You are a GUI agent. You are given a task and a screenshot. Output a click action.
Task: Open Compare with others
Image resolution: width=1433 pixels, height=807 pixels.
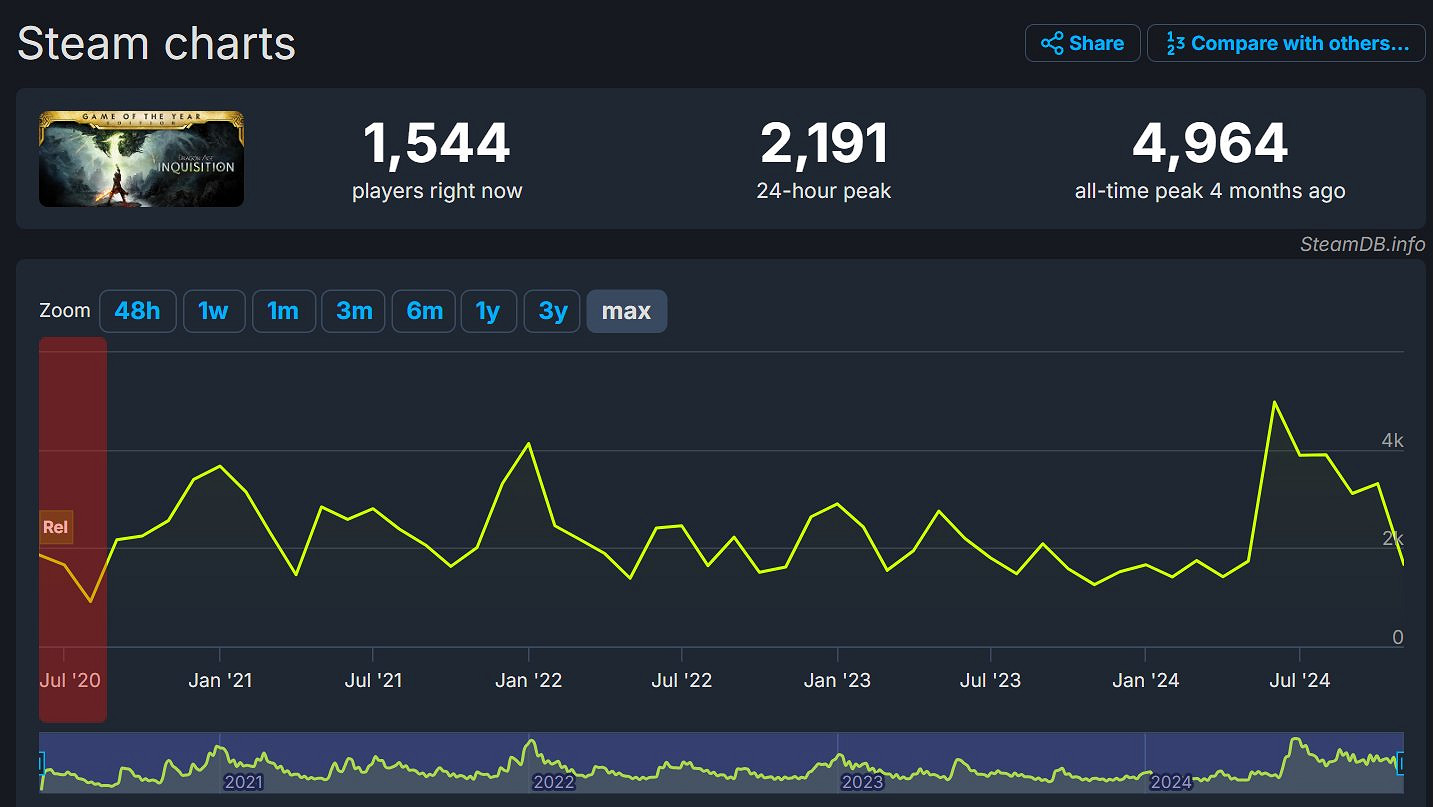[x=1286, y=43]
